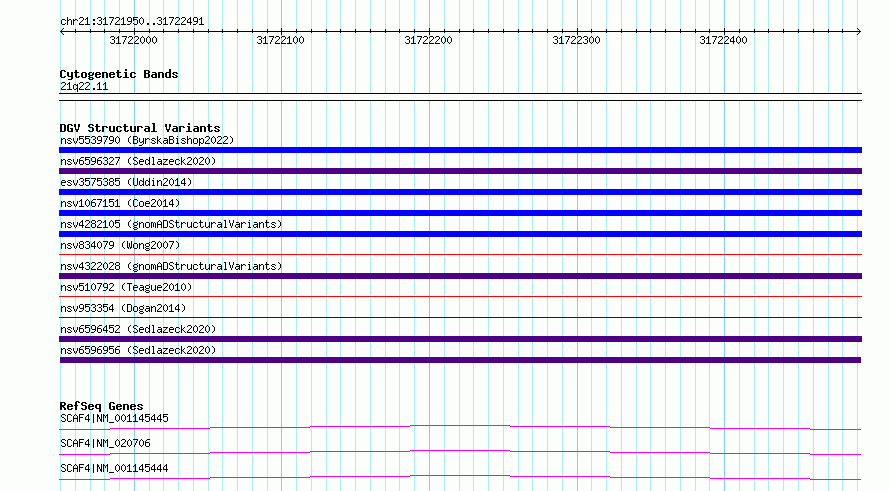Open variant nsv5539790 (ByrskaBishop2022) label
The width and height of the screenshot is (890, 491).
pos(147,140)
